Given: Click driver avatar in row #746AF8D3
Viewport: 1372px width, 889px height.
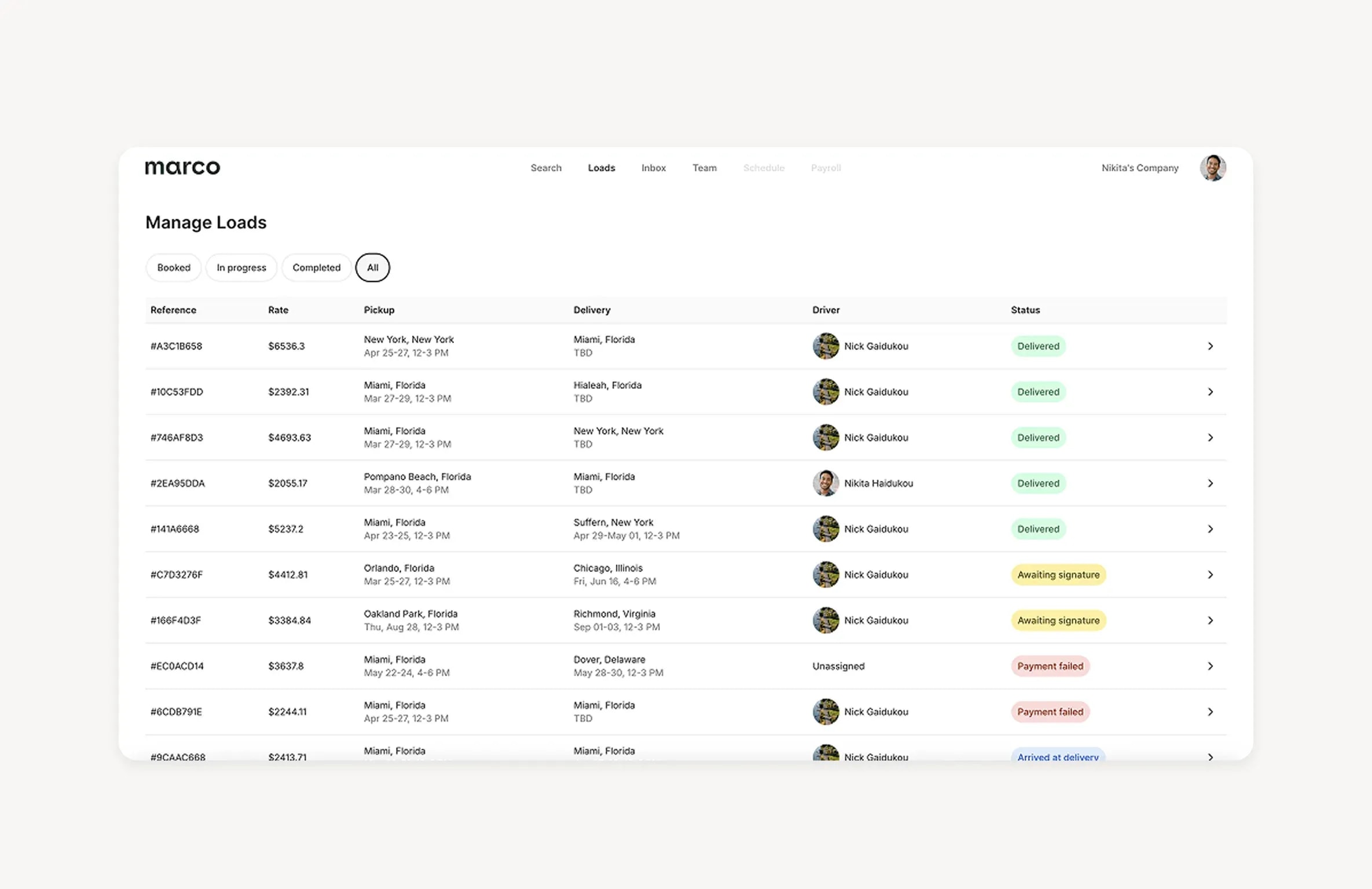Looking at the screenshot, I should (826, 438).
